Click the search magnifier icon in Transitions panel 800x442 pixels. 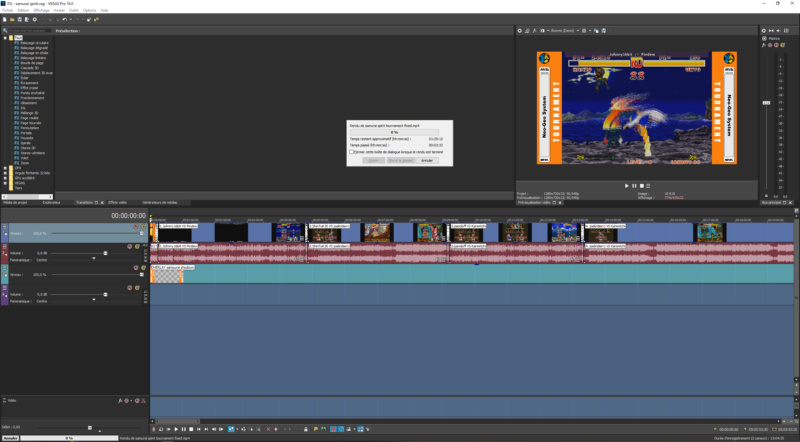coord(5,31)
